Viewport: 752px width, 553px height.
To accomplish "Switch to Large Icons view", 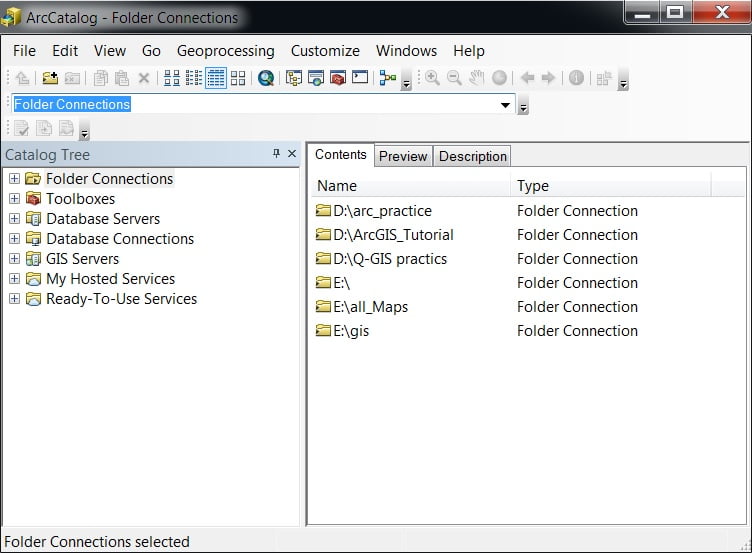I will click(172, 78).
